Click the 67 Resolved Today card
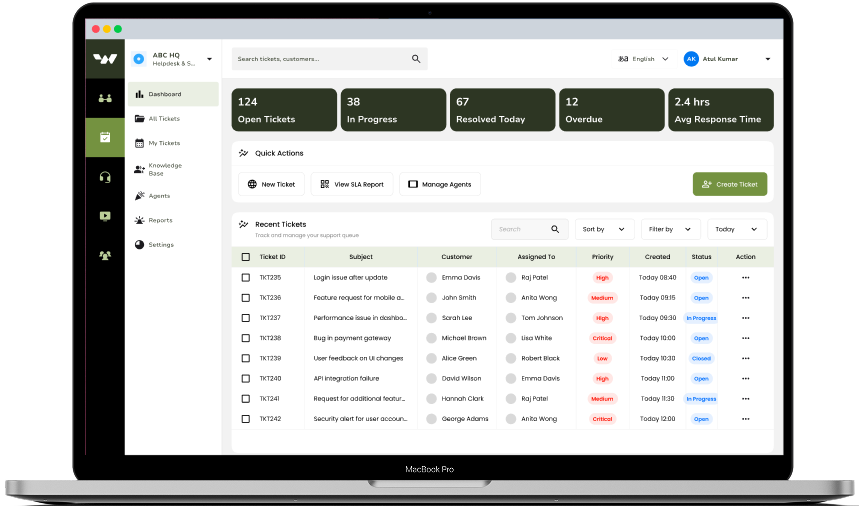 tap(502, 110)
